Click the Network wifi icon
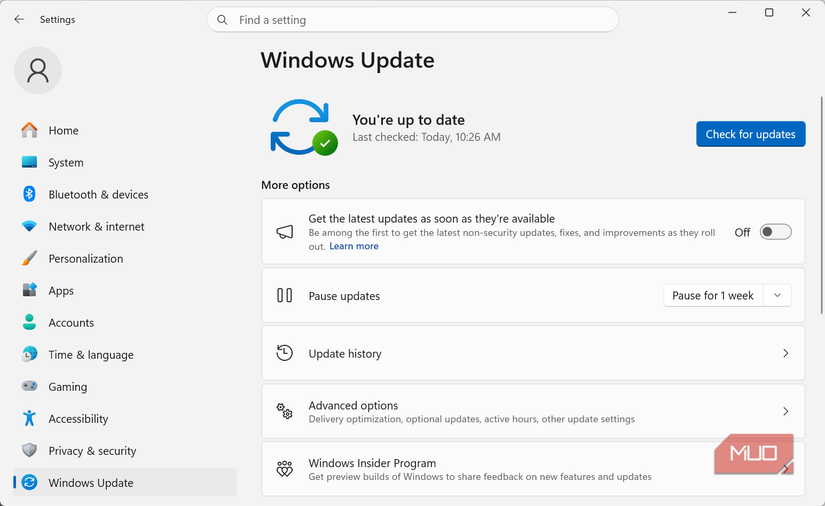825x506 pixels. [x=29, y=226]
